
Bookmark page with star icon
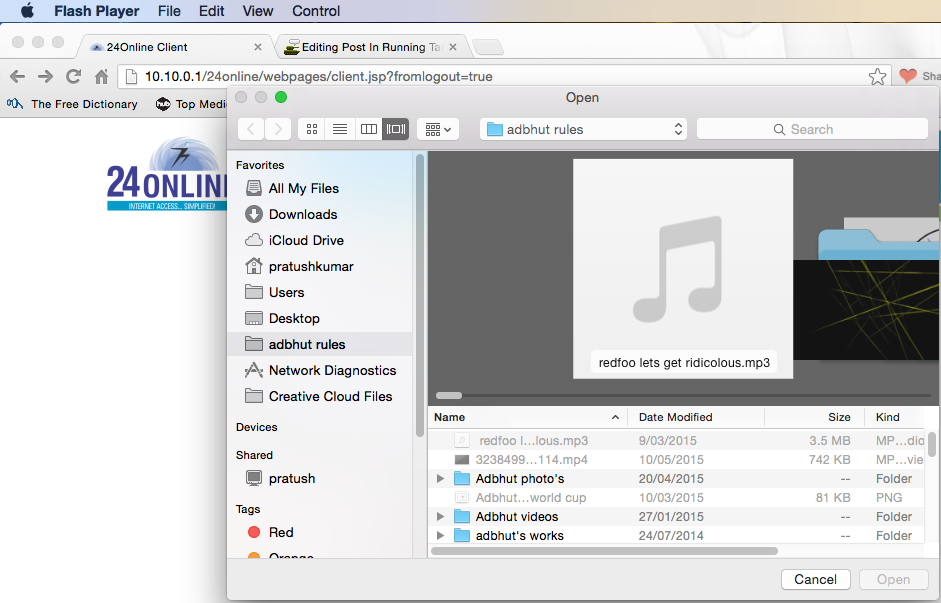(x=877, y=76)
